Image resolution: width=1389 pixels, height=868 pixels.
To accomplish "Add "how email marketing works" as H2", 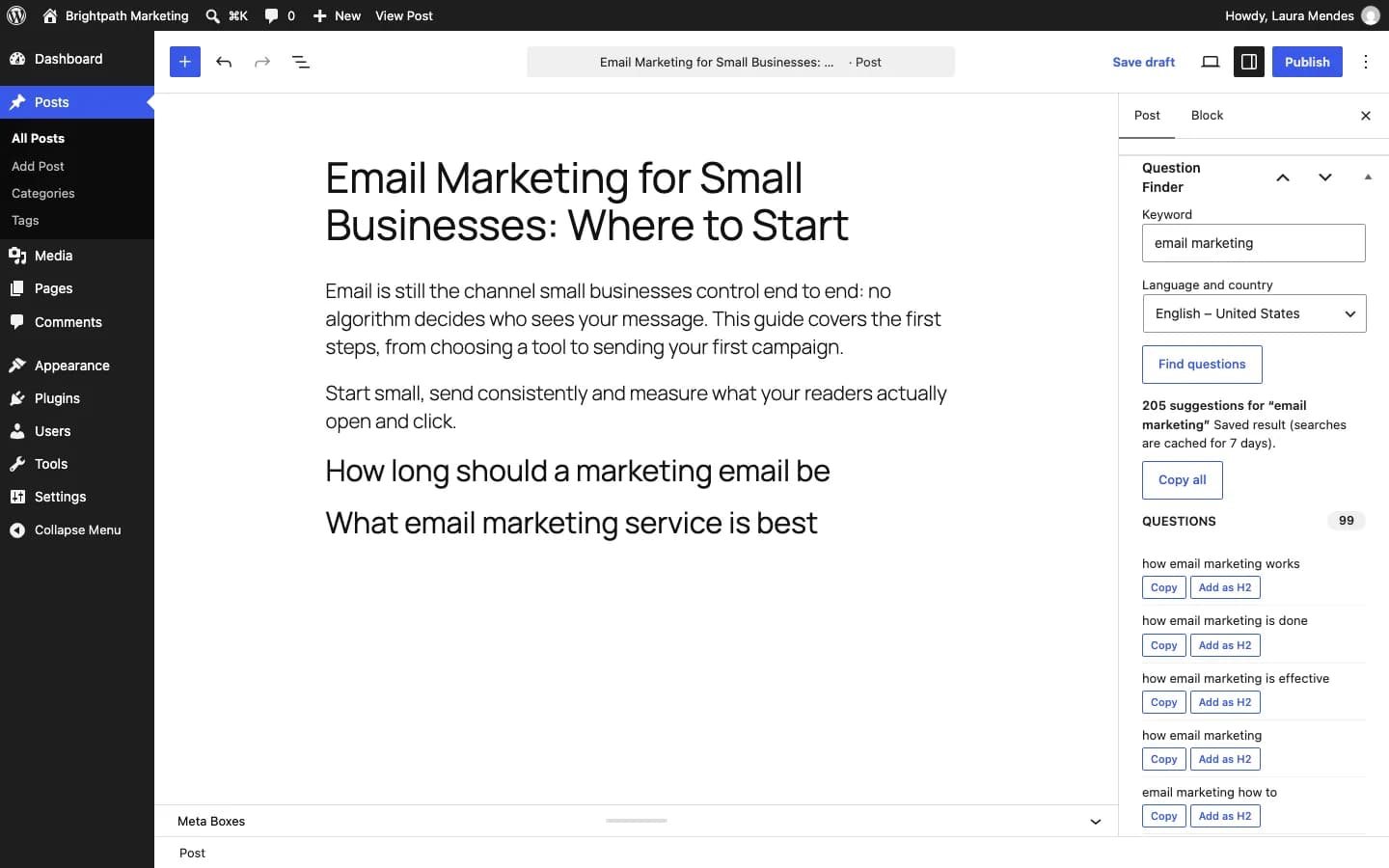I will pyautogui.click(x=1225, y=587).
